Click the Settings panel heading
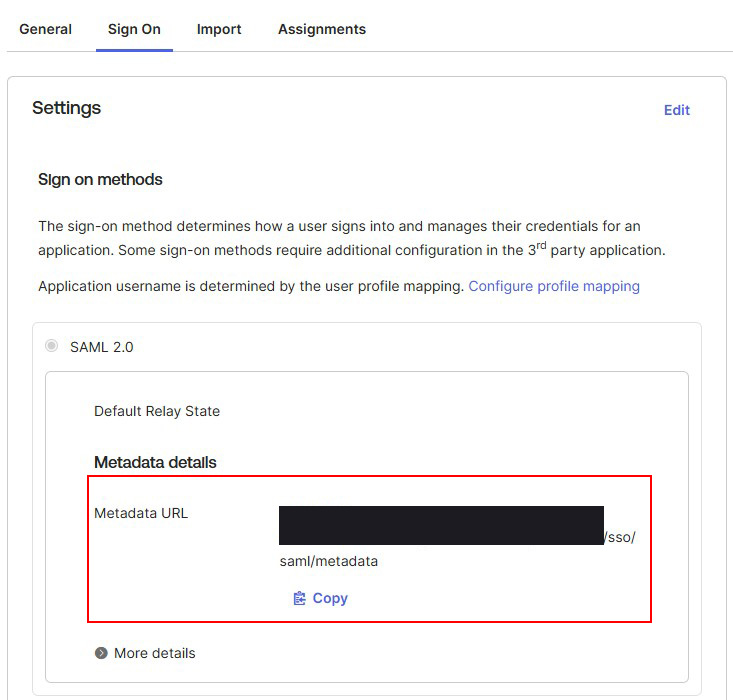This screenshot has width=733, height=700. pyautogui.click(x=66, y=108)
